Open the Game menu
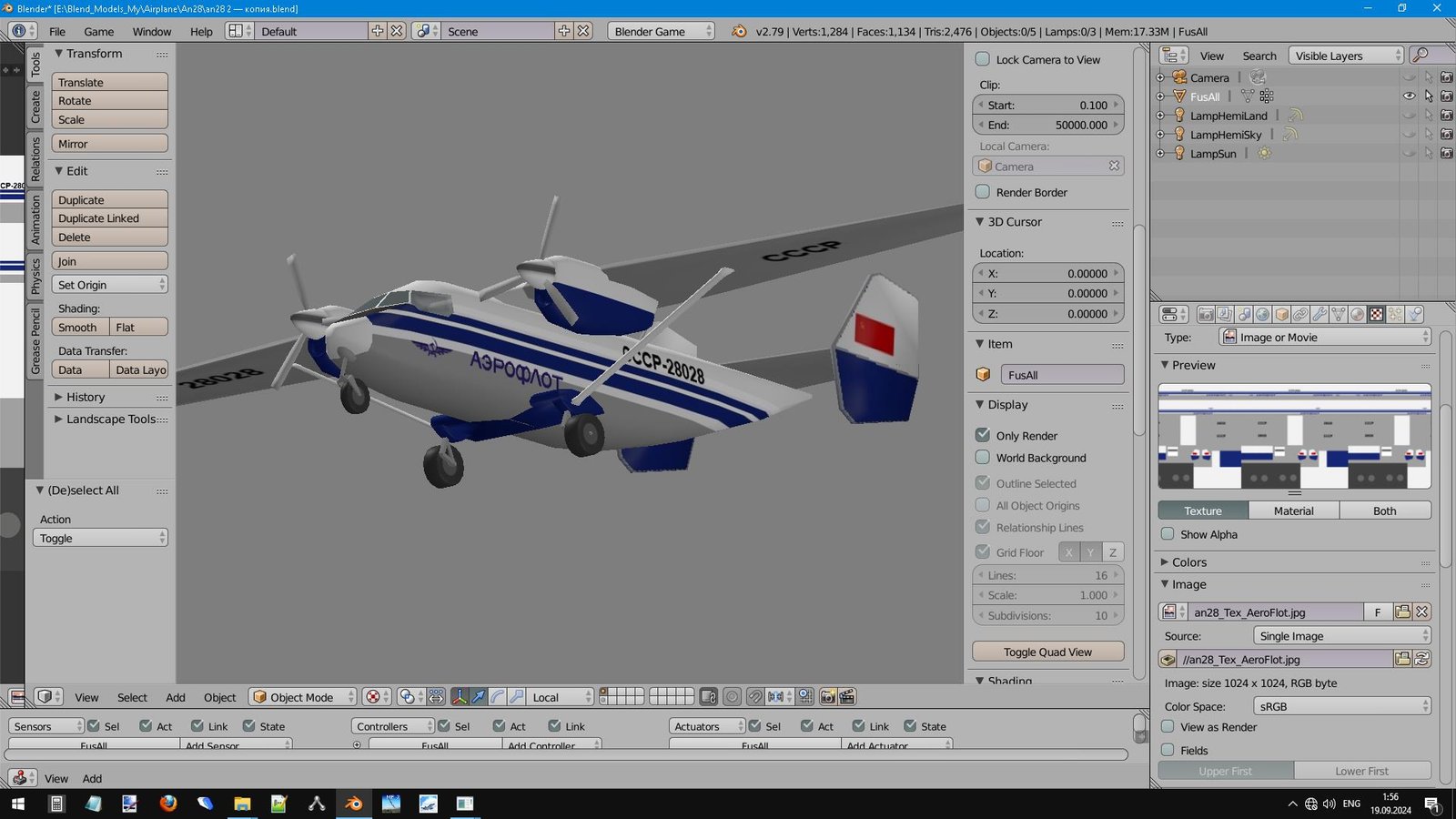This screenshot has height=819, width=1456. 99,31
